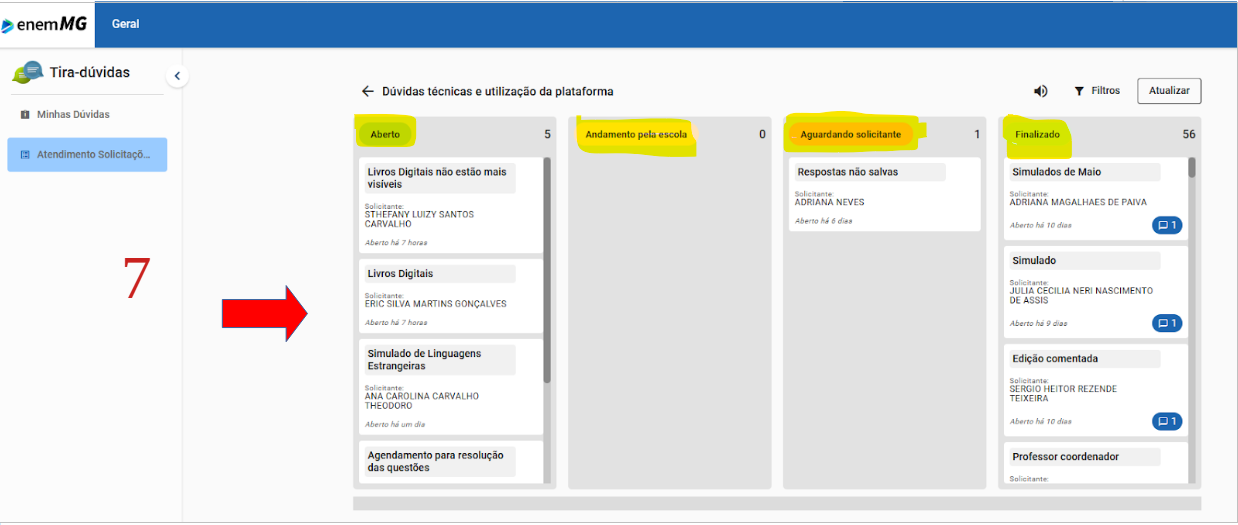
Task: Open Agendamento para resolução das questões card
Action: [x=451, y=462]
